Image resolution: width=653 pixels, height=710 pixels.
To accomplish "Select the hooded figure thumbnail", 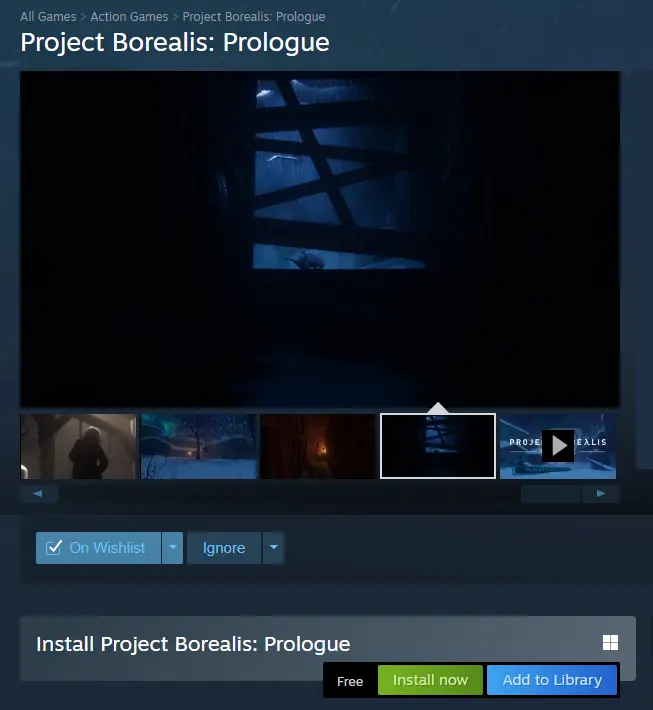I will [78, 446].
